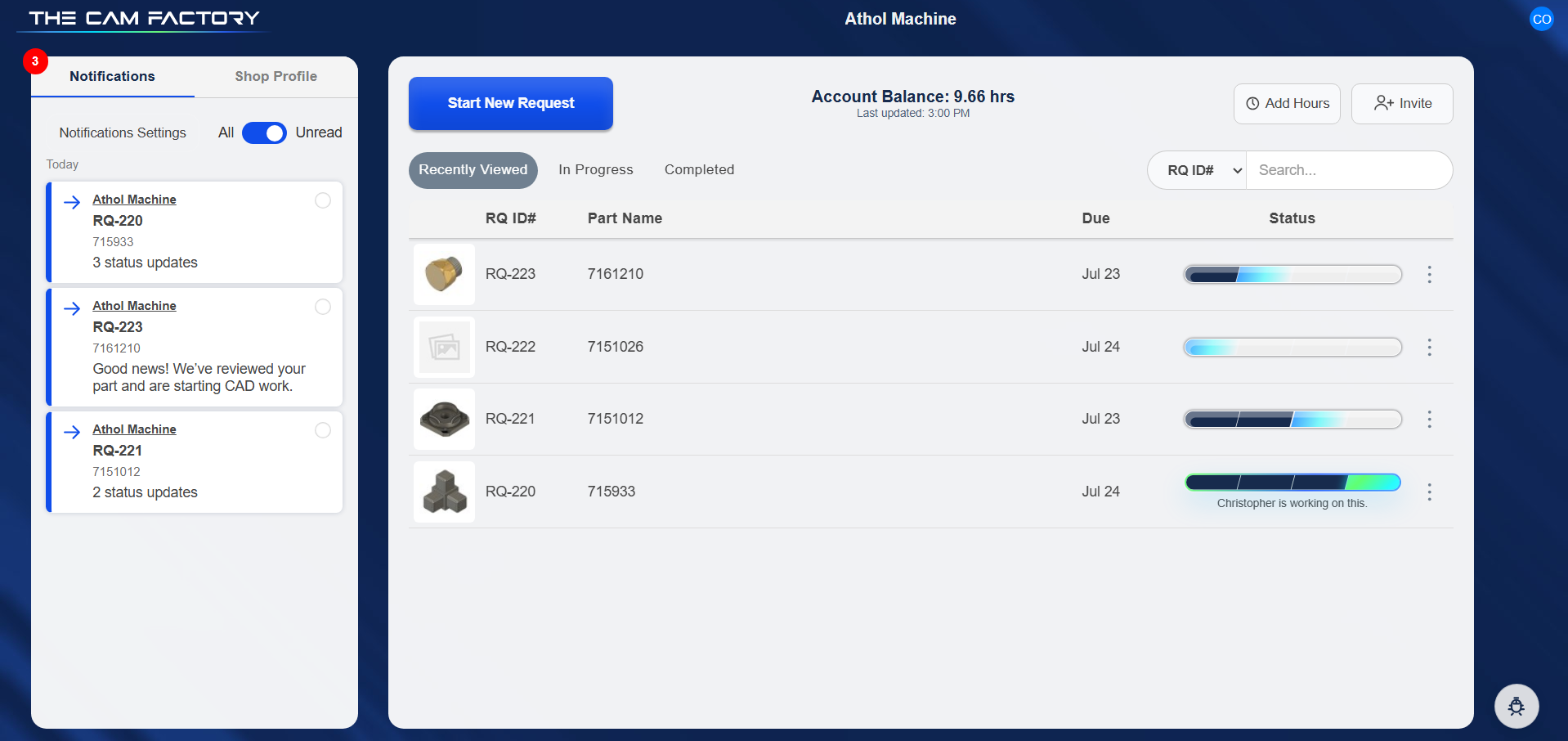This screenshot has height=741, width=1568.
Task: Click '3 status updates' notification text
Action: (x=145, y=263)
